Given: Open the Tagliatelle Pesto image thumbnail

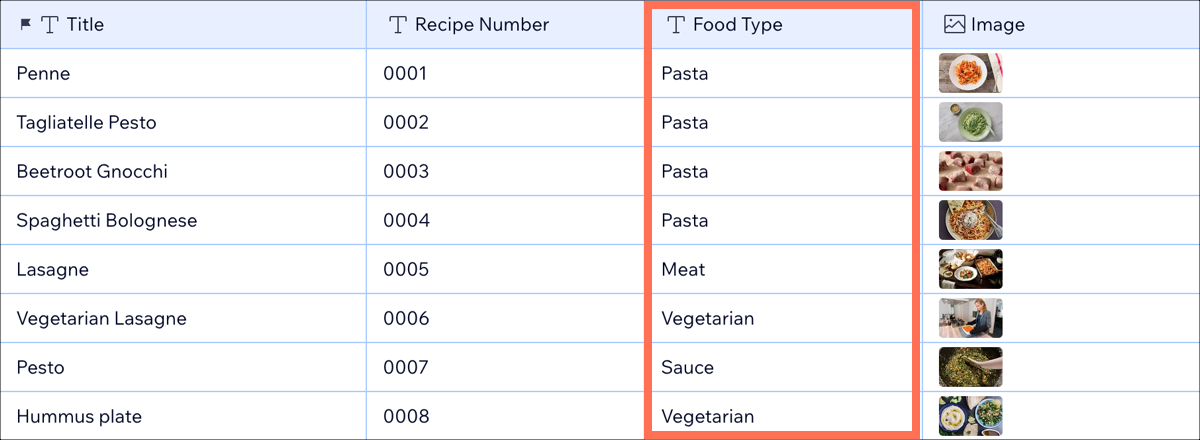Looking at the screenshot, I should [x=970, y=122].
